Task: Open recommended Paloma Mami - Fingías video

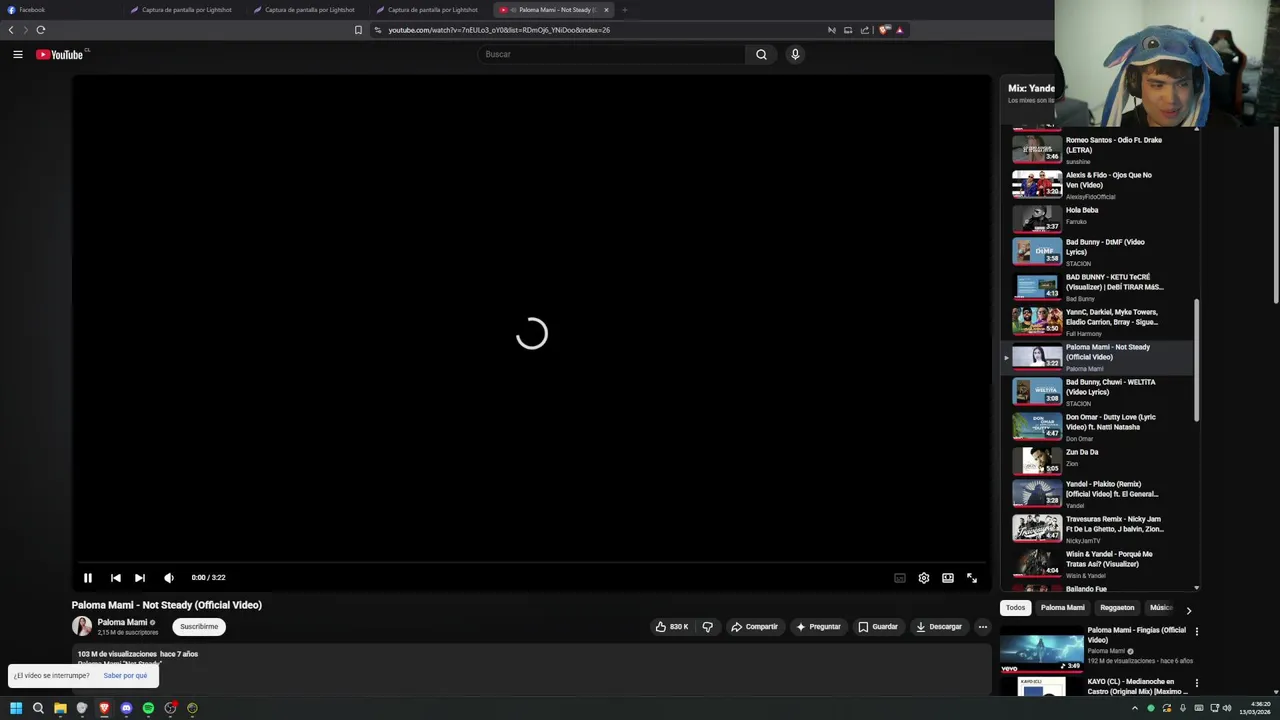Action: [x=1095, y=648]
